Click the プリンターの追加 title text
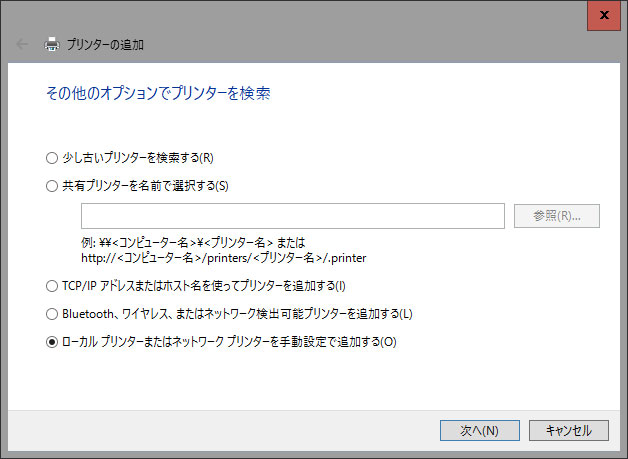Image resolution: width=628 pixels, height=459 pixels. [x=105, y=44]
